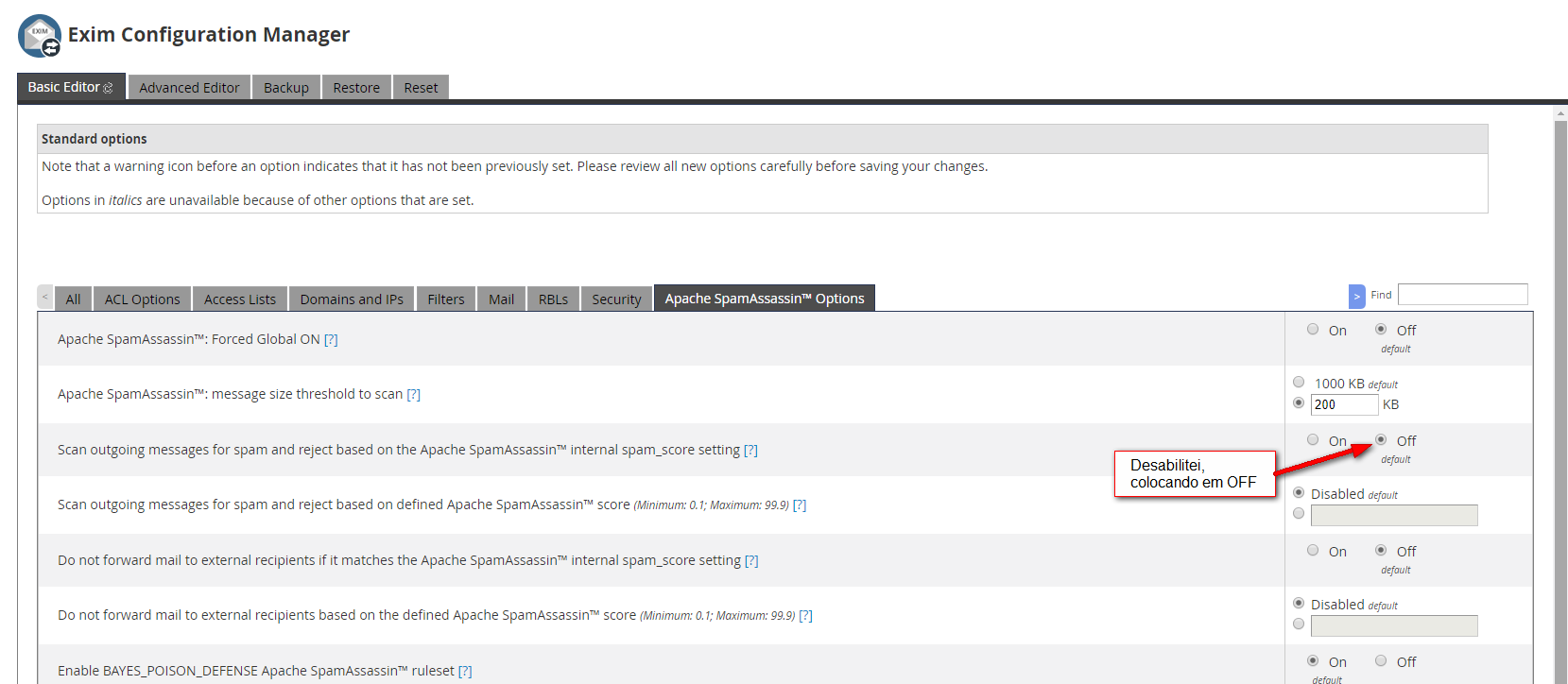Screen dimensions: 1568x684
Task: Open help for message size threshold option
Action: (413, 394)
